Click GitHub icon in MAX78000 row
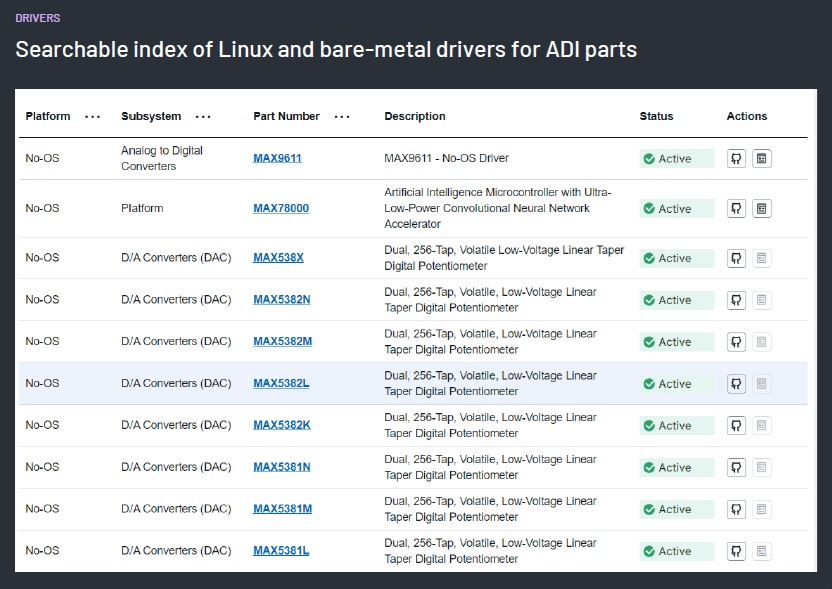Image resolution: width=832 pixels, height=589 pixels. (737, 208)
